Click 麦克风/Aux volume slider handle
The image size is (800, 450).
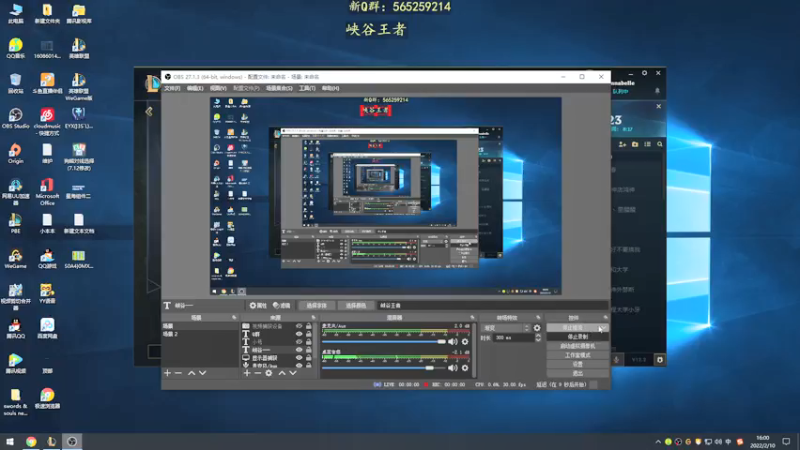(441, 342)
